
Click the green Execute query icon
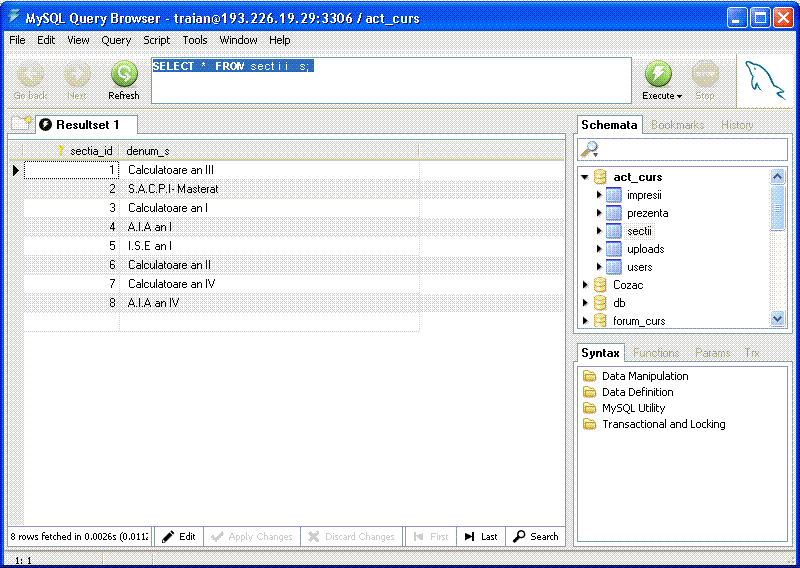(x=658, y=74)
